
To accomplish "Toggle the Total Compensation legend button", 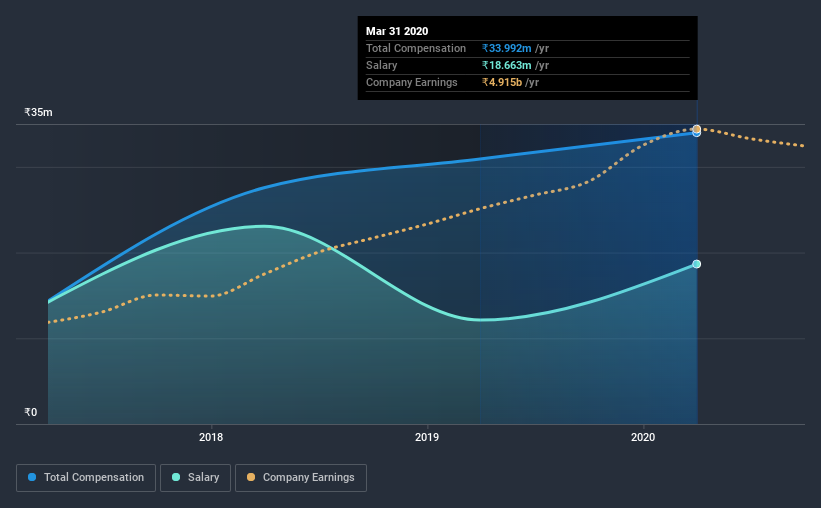I will point(86,478).
